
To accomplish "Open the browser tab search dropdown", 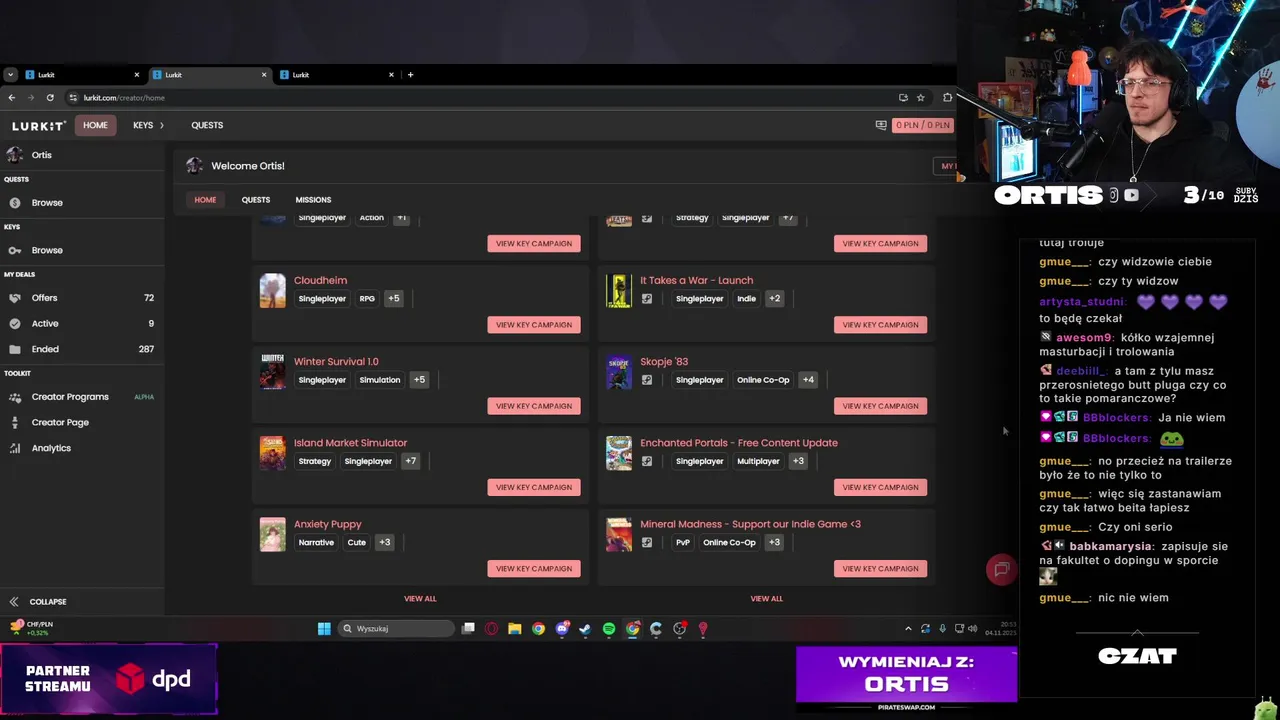I will click(10, 75).
